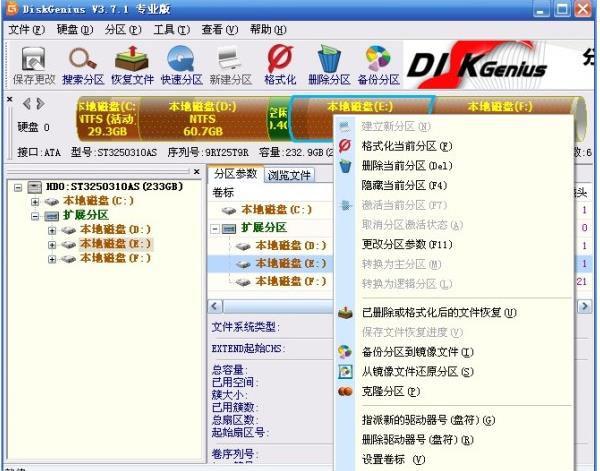Select 本地磁盘(D:) row in the partition list
This screenshot has width=600, height=471.
(271, 245)
